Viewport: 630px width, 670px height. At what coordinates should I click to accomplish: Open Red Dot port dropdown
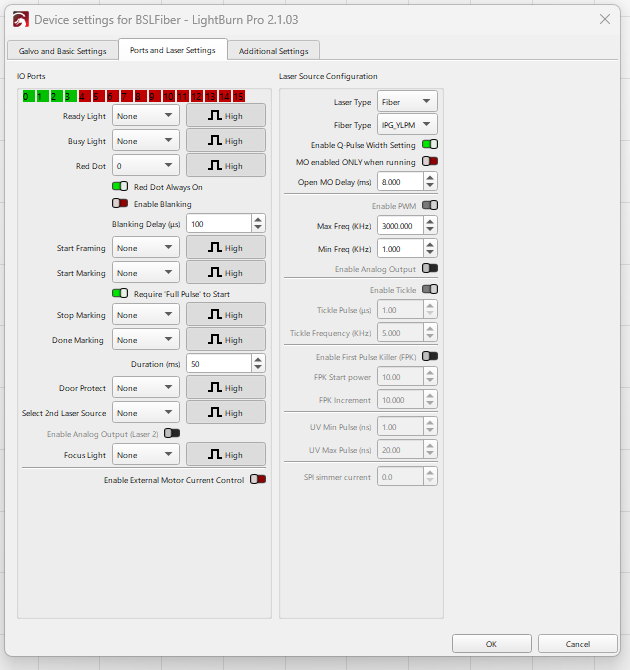[x=146, y=166]
